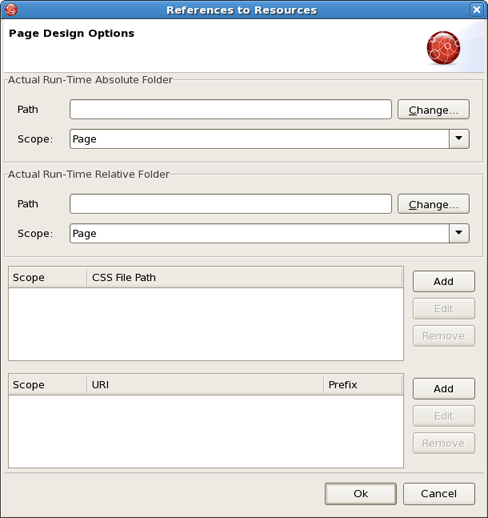Click the red globe icon in title bar

(11, 9)
